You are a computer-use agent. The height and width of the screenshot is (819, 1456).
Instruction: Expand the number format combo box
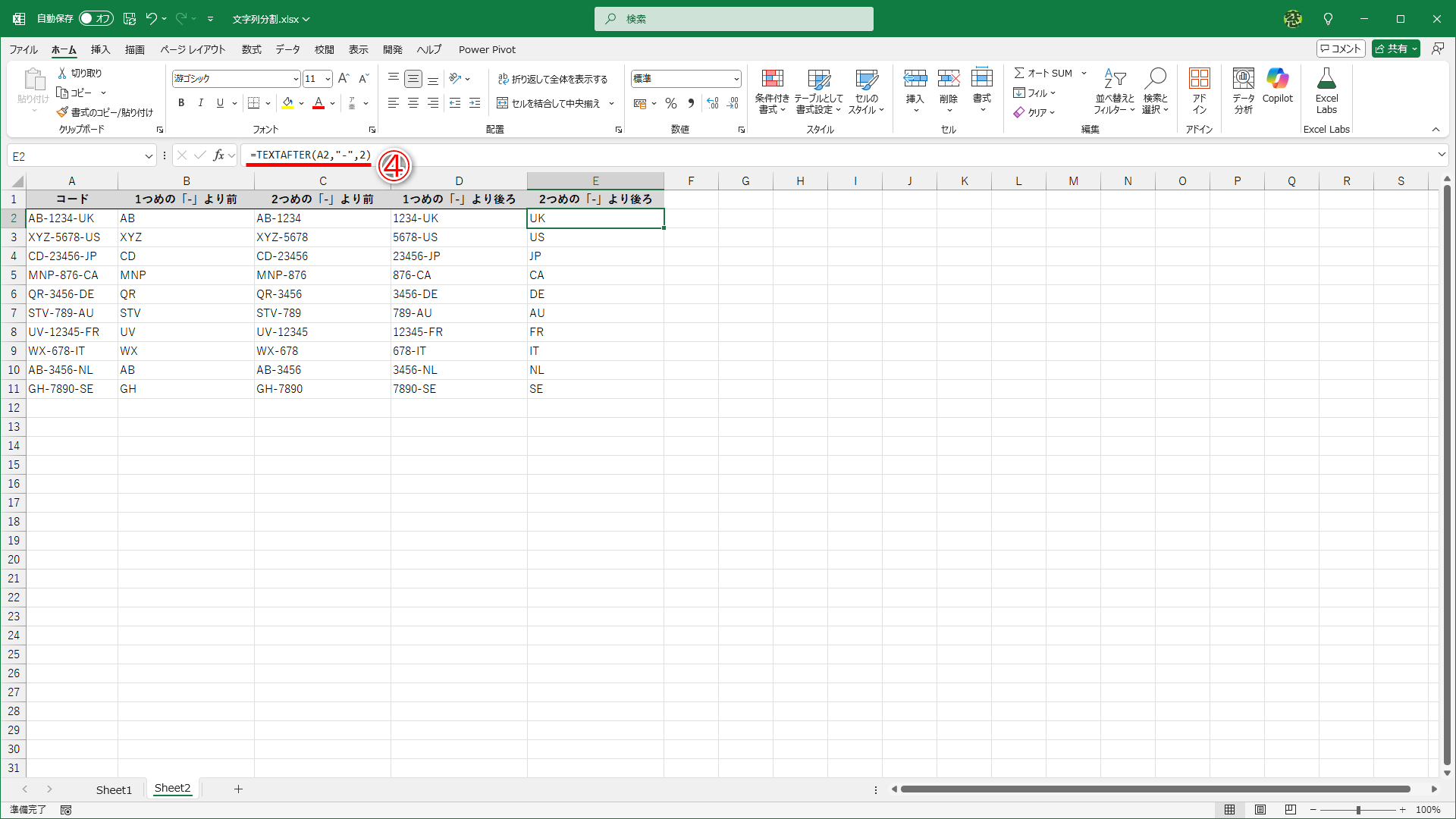pos(736,79)
